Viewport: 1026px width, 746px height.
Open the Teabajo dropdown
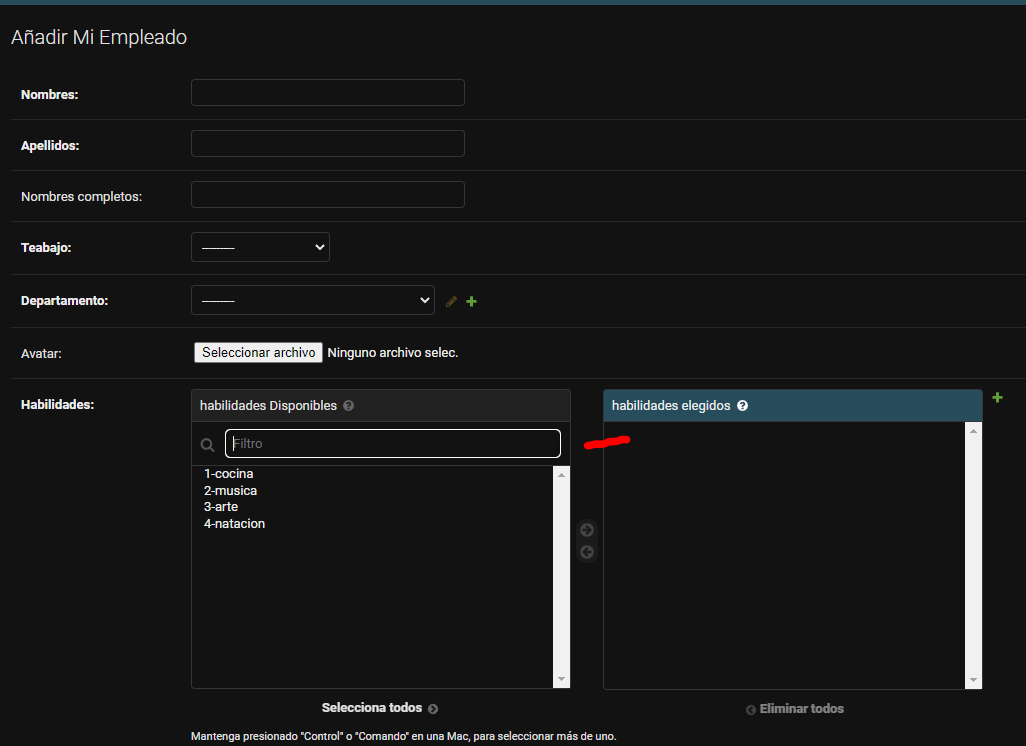(260, 247)
